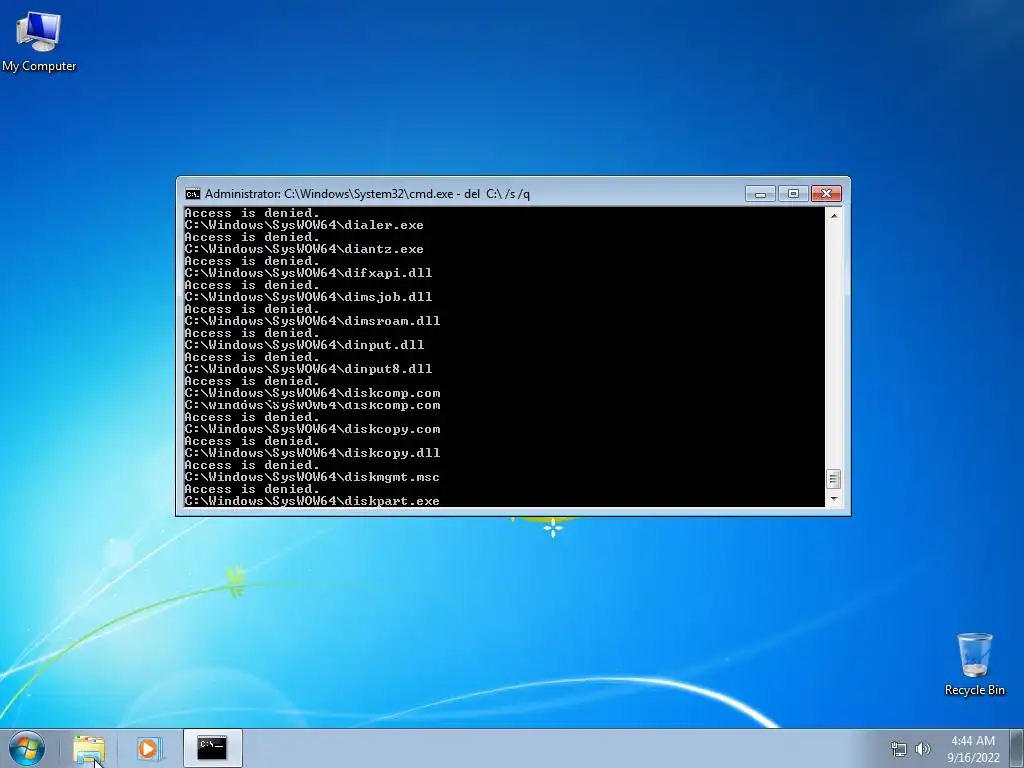The width and height of the screenshot is (1024, 768).
Task: Select the cmd.exe taskbar button
Action: [212, 748]
